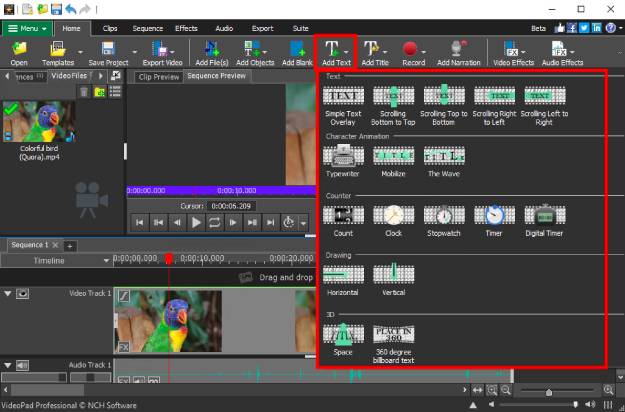The image size is (625, 412).
Task: Select Simple Text Overlay effect
Action: pyautogui.click(x=343, y=106)
